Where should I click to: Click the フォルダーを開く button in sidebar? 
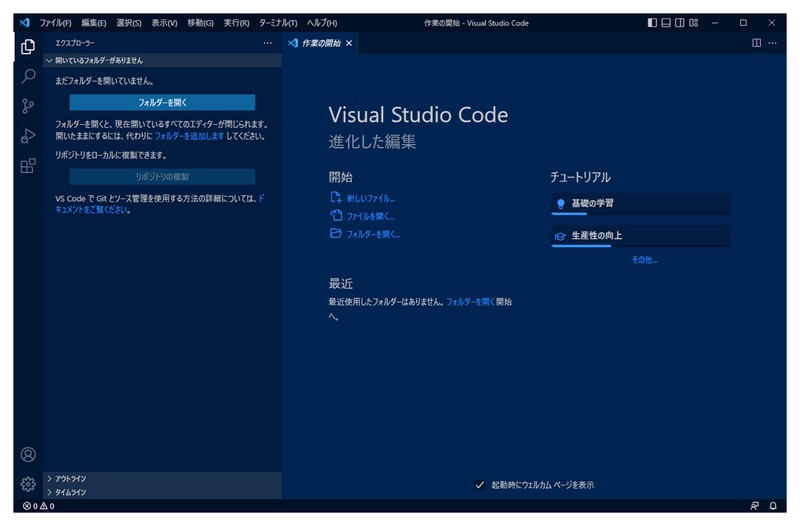coord(162,103)
